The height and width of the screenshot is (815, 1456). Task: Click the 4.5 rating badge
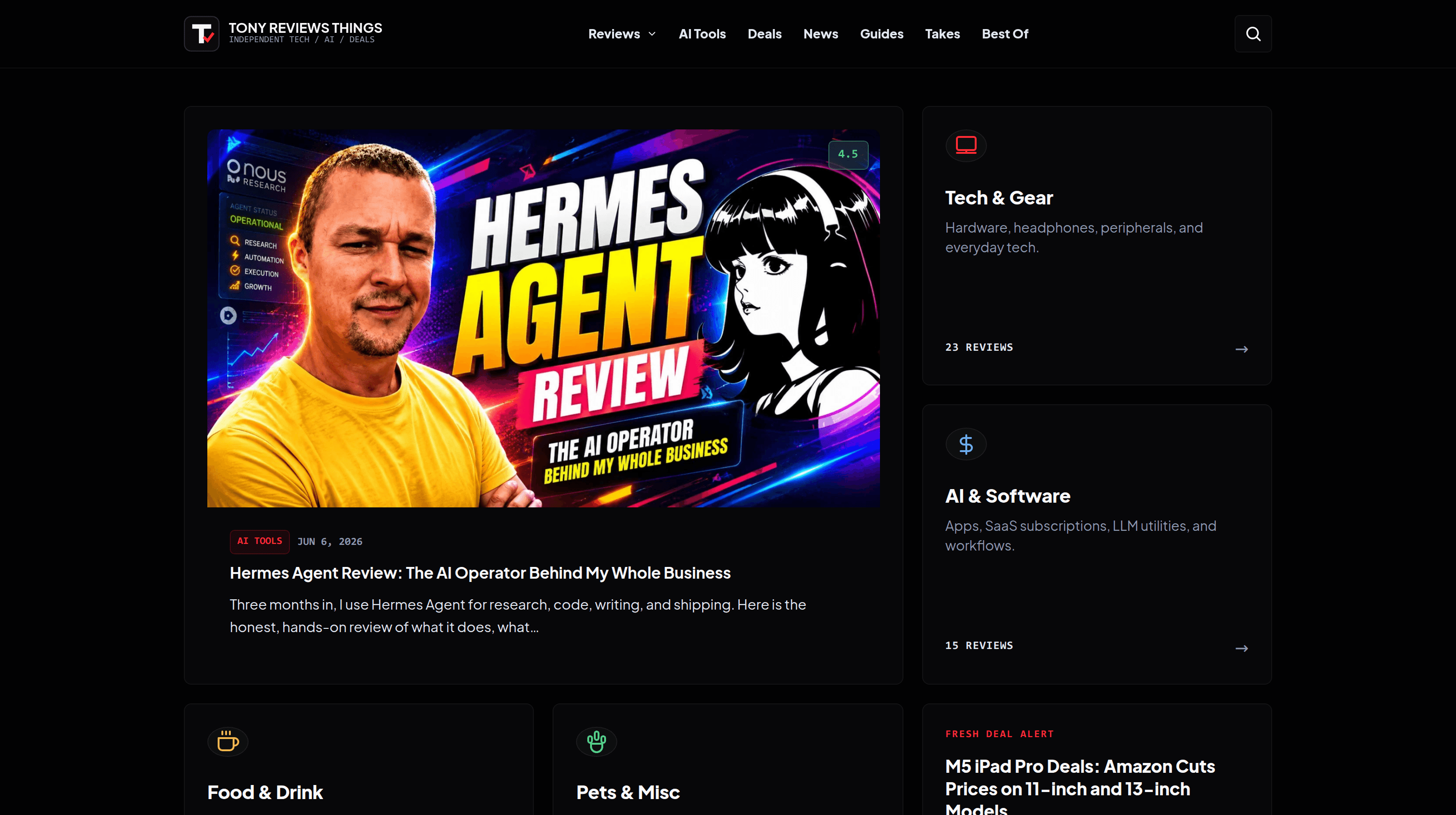click(x=848, y=154)
